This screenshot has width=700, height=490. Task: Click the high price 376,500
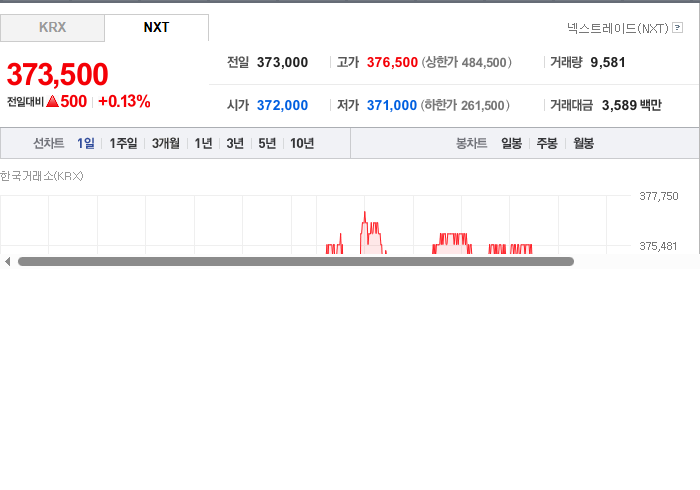[392, 62]
